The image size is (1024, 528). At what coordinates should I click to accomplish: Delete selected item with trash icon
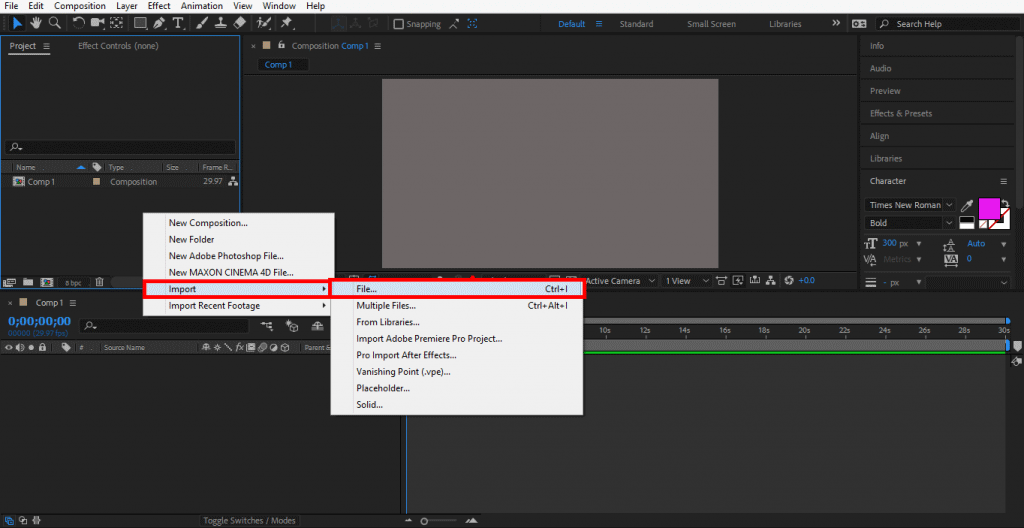[x=99, y=282]
